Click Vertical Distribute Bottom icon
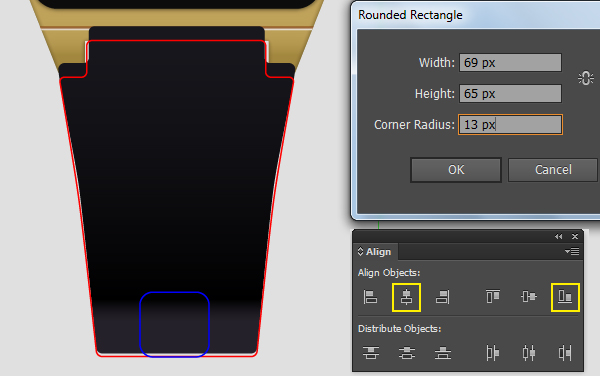This screenshot has height=376, width=600. tap(443, 353)
